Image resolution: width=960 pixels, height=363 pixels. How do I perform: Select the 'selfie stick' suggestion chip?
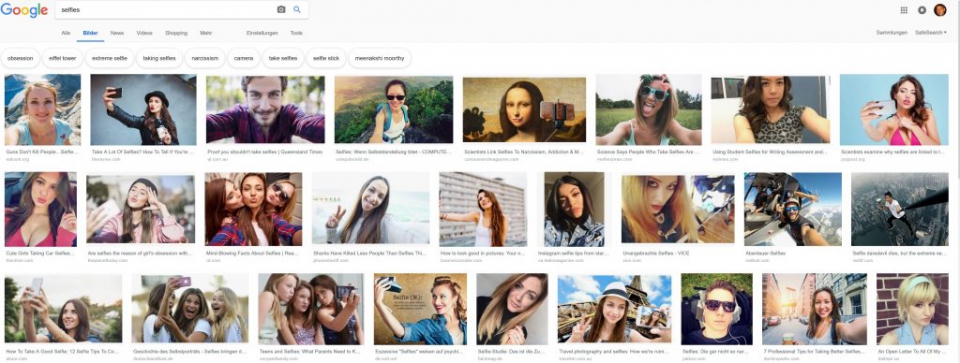point(326,58)
